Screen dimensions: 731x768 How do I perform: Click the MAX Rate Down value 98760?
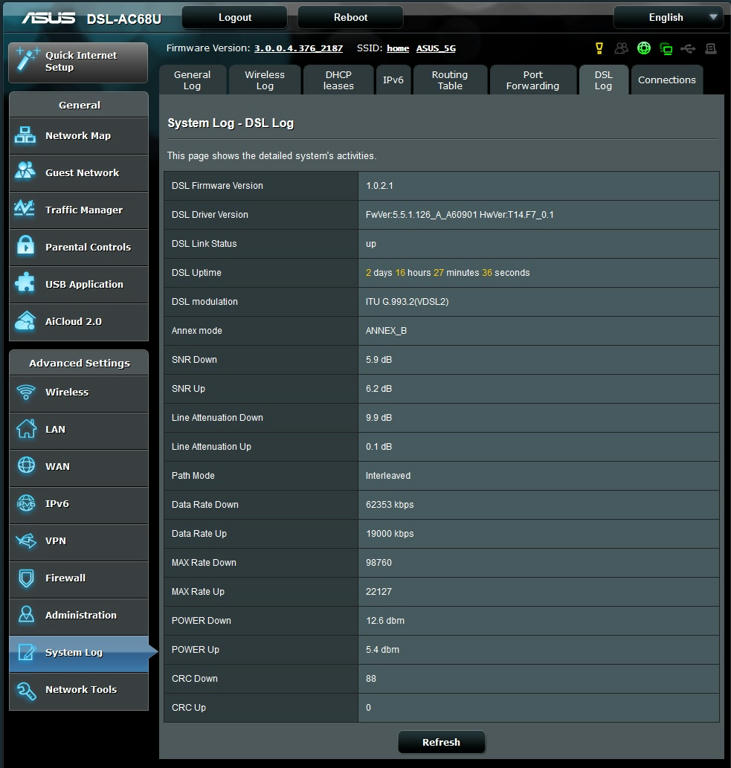pyautogui.click(x=378, y=562)
